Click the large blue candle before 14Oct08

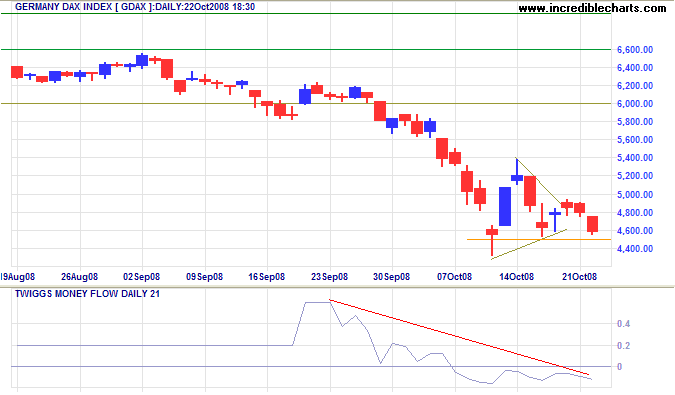coord(505,207)
